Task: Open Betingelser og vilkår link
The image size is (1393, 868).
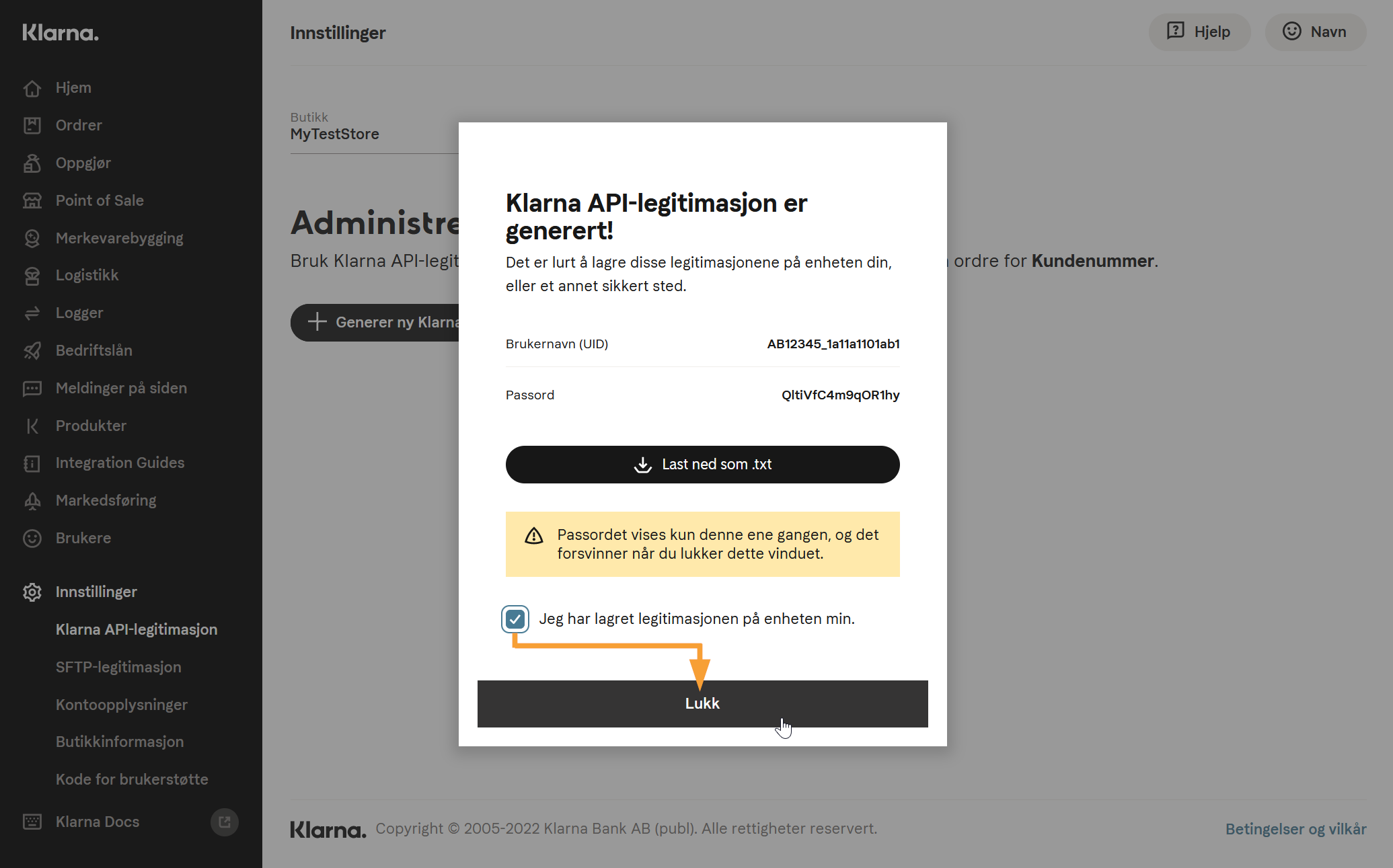Action: 1295,829
